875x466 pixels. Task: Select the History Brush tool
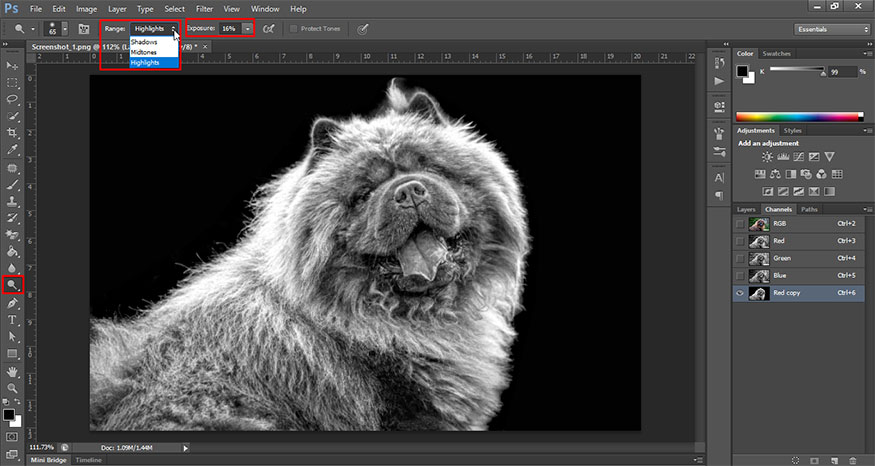(12, 218)
